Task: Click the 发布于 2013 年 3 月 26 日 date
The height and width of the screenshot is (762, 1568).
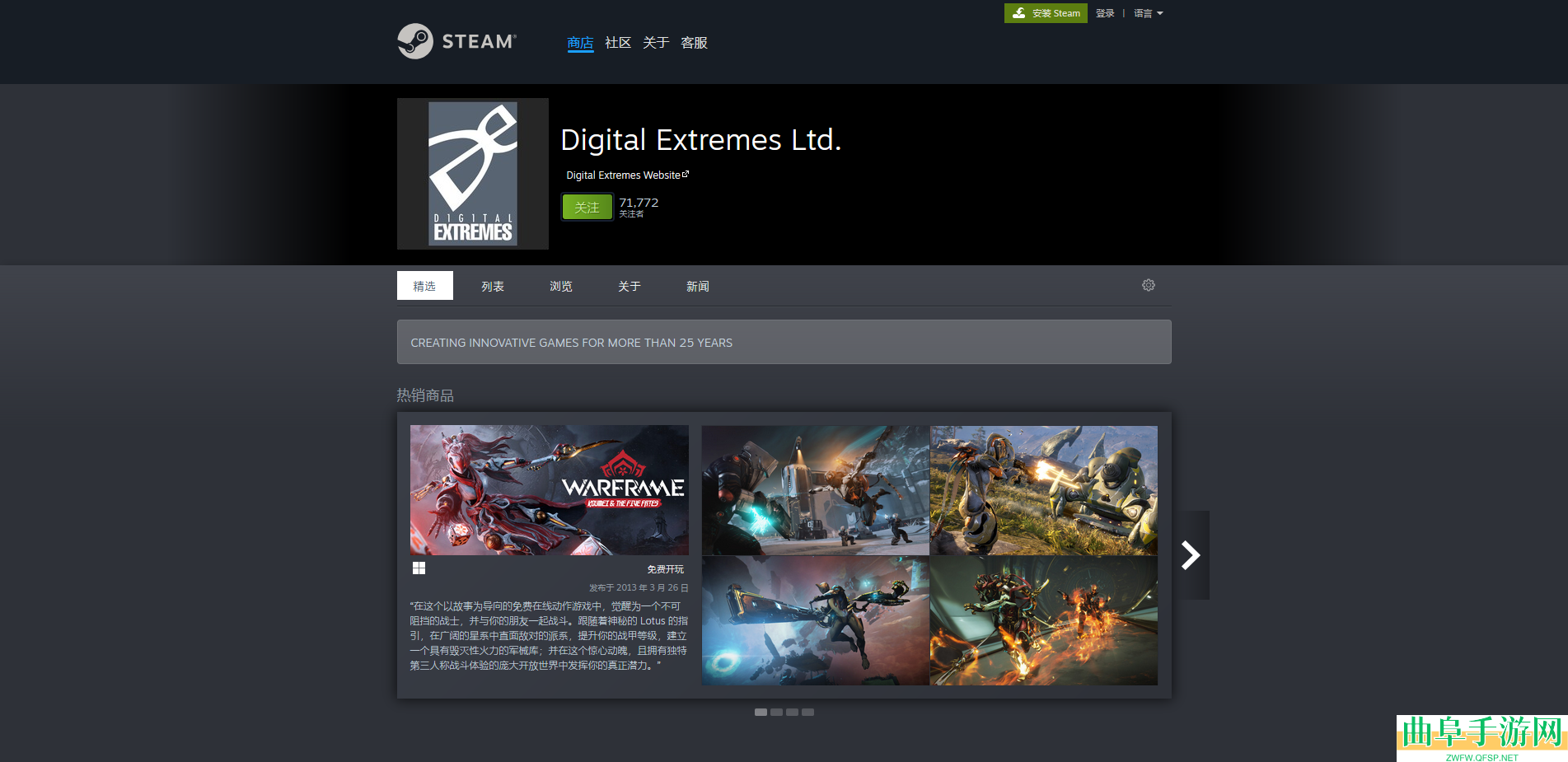Action: tap(639, 588)
